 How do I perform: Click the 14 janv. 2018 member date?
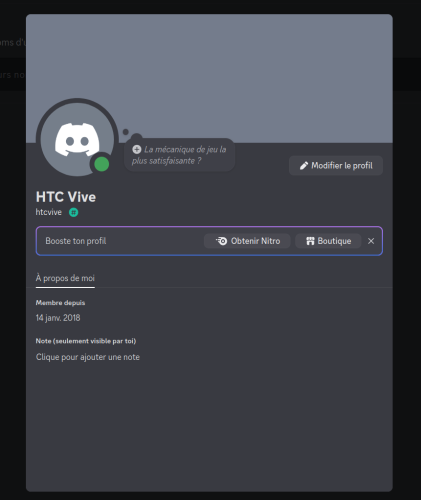pos(58,318)
